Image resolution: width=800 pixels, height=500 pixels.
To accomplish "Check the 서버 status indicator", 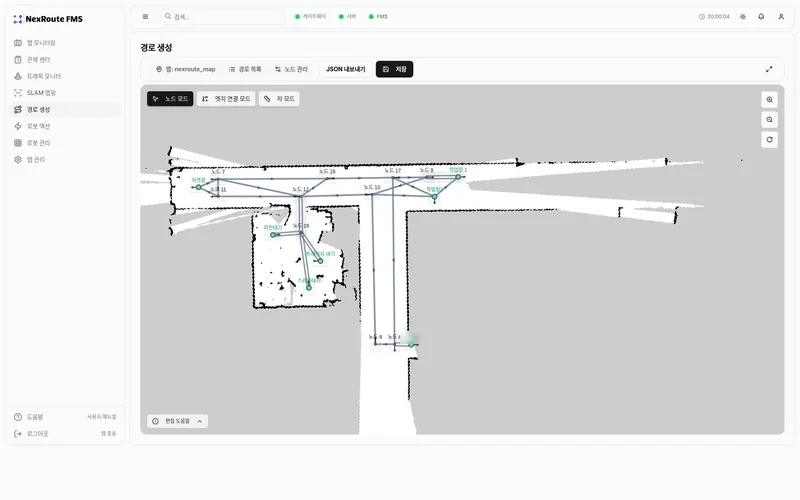I will 347,17.
